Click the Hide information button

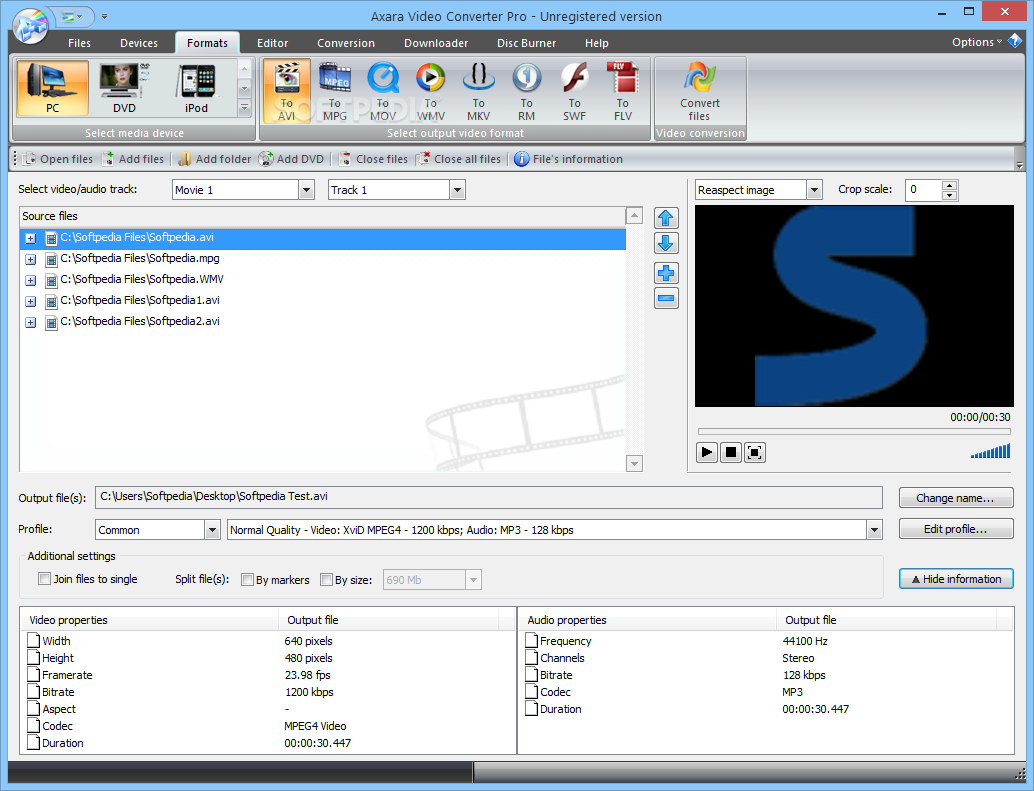pos(956,579)
